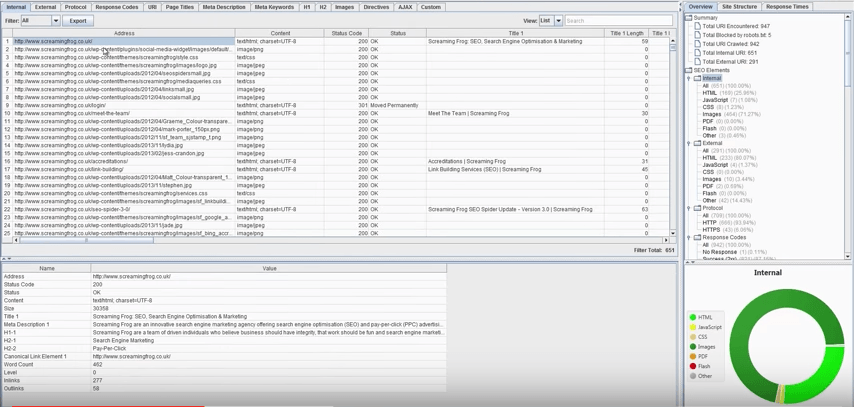The height and width of the screenshot is (407, 854).
Task: Click the Response Codes folder icon
Action: 698,238
